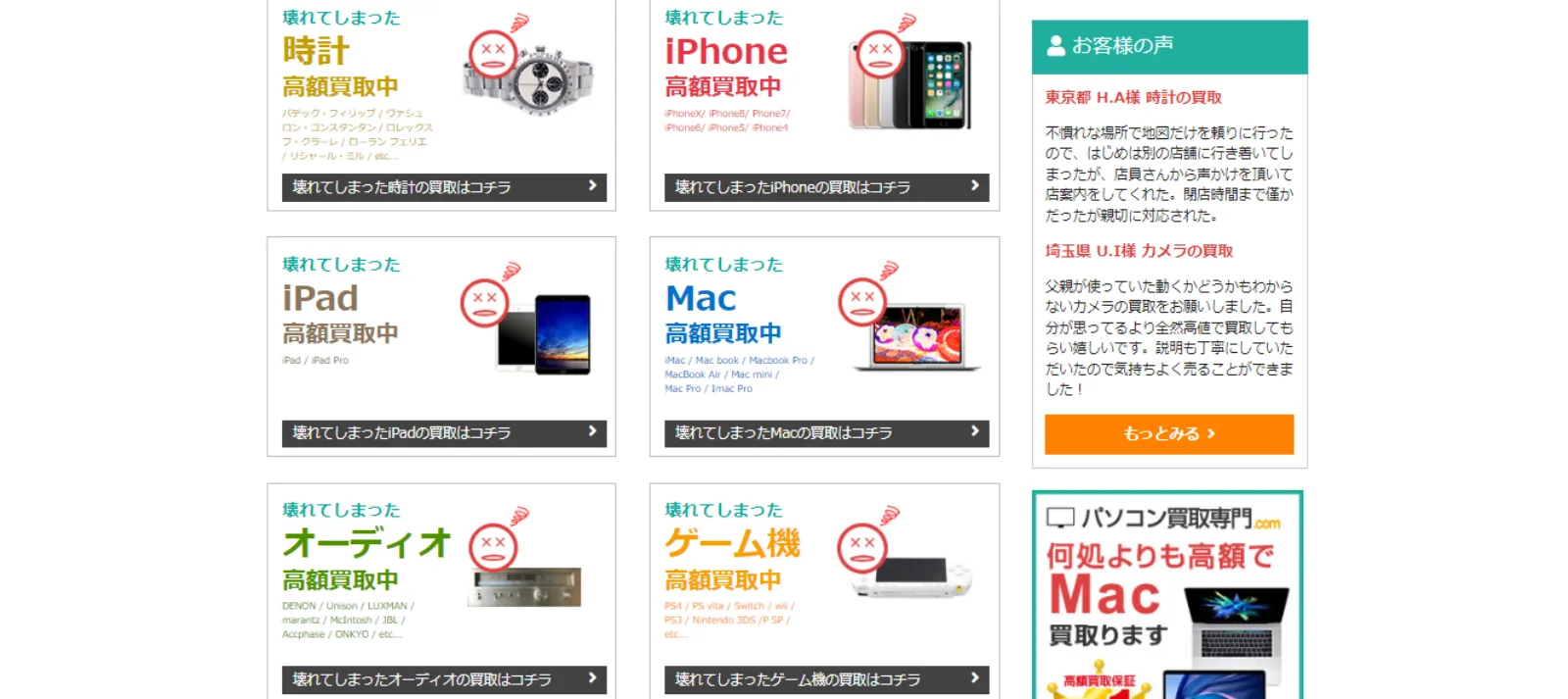Open 壊れてしまった時計の買取はコチラ link
Screen dimensions: 1568x699
point(444,187)
